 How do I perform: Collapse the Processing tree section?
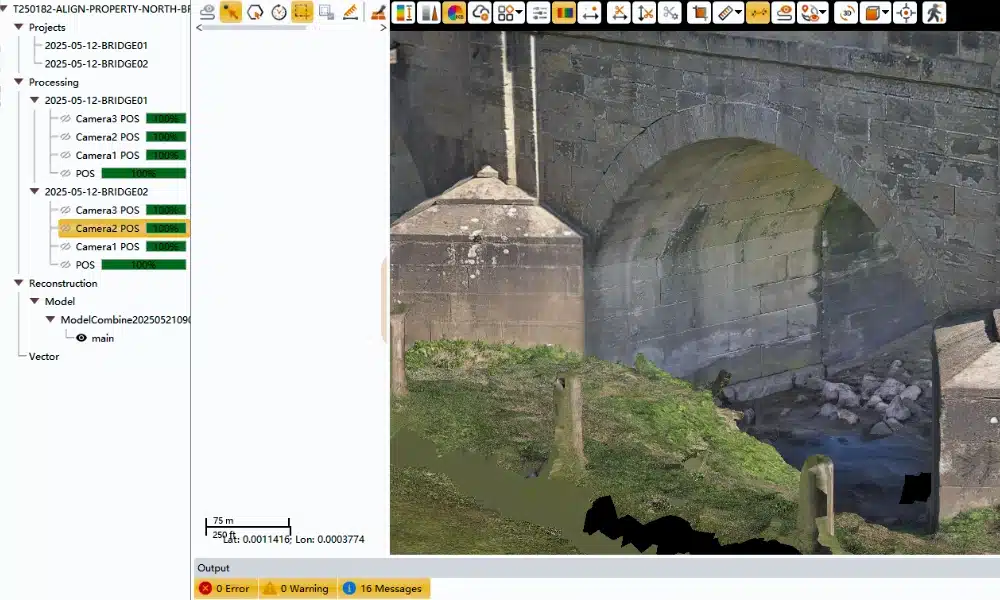pos(19,82)
